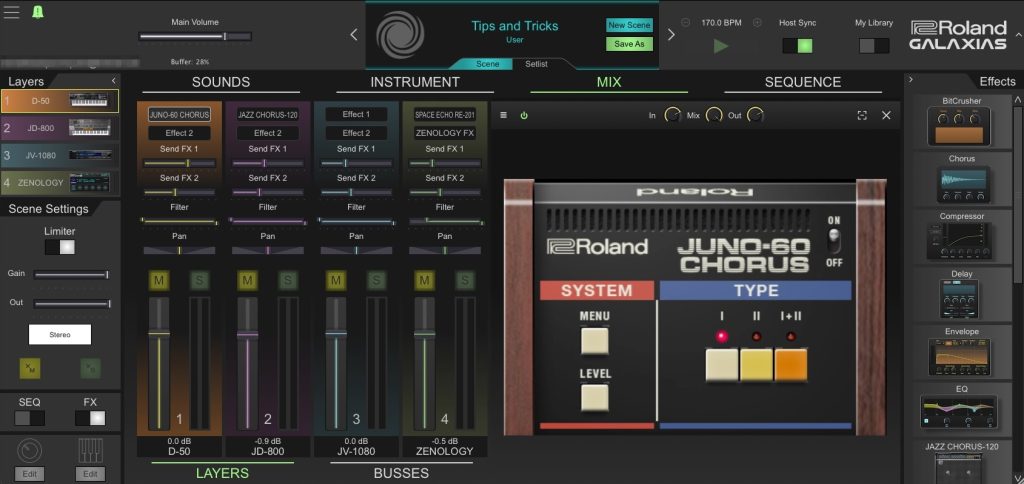Open the Stereo output dropdown
The image size is (1024, 484).
pos(60,334)
